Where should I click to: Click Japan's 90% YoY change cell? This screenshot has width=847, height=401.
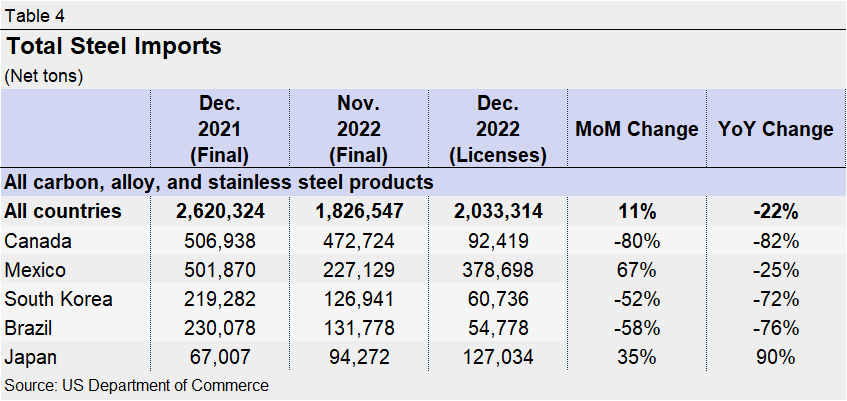776,357
